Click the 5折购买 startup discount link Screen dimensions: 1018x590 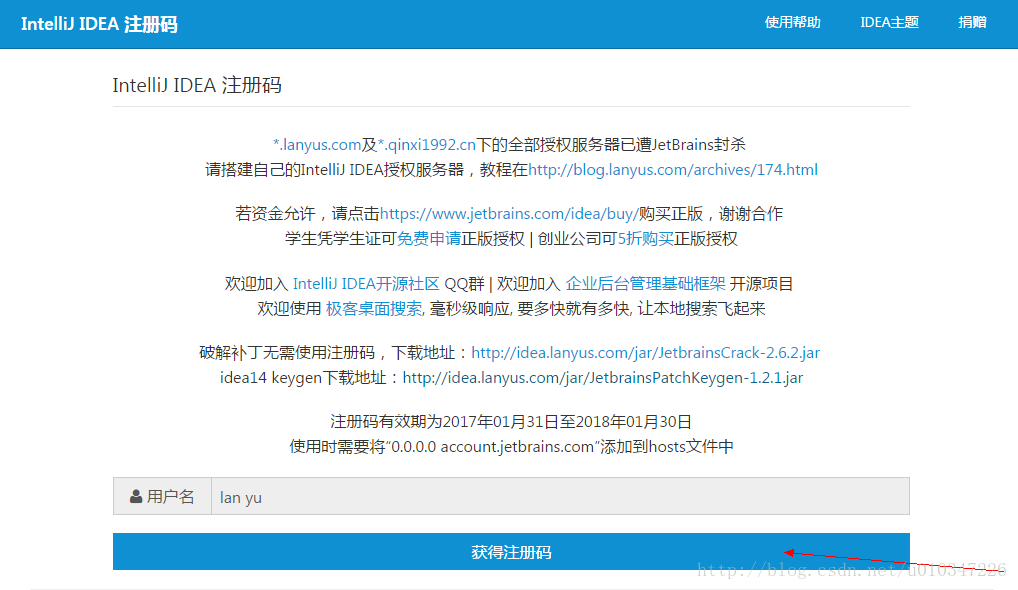point(645,239)
